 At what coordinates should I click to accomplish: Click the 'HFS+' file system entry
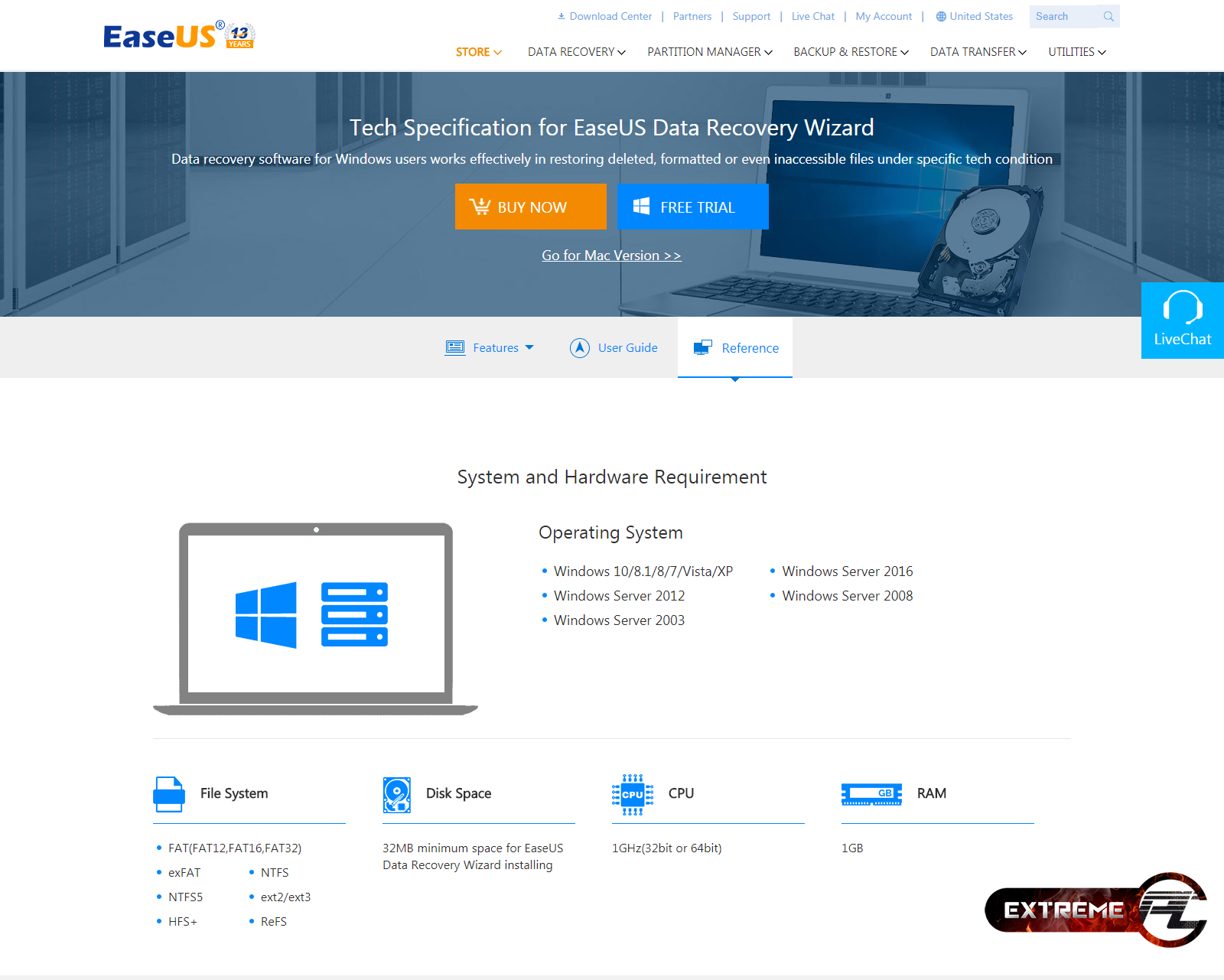(183, 922)
